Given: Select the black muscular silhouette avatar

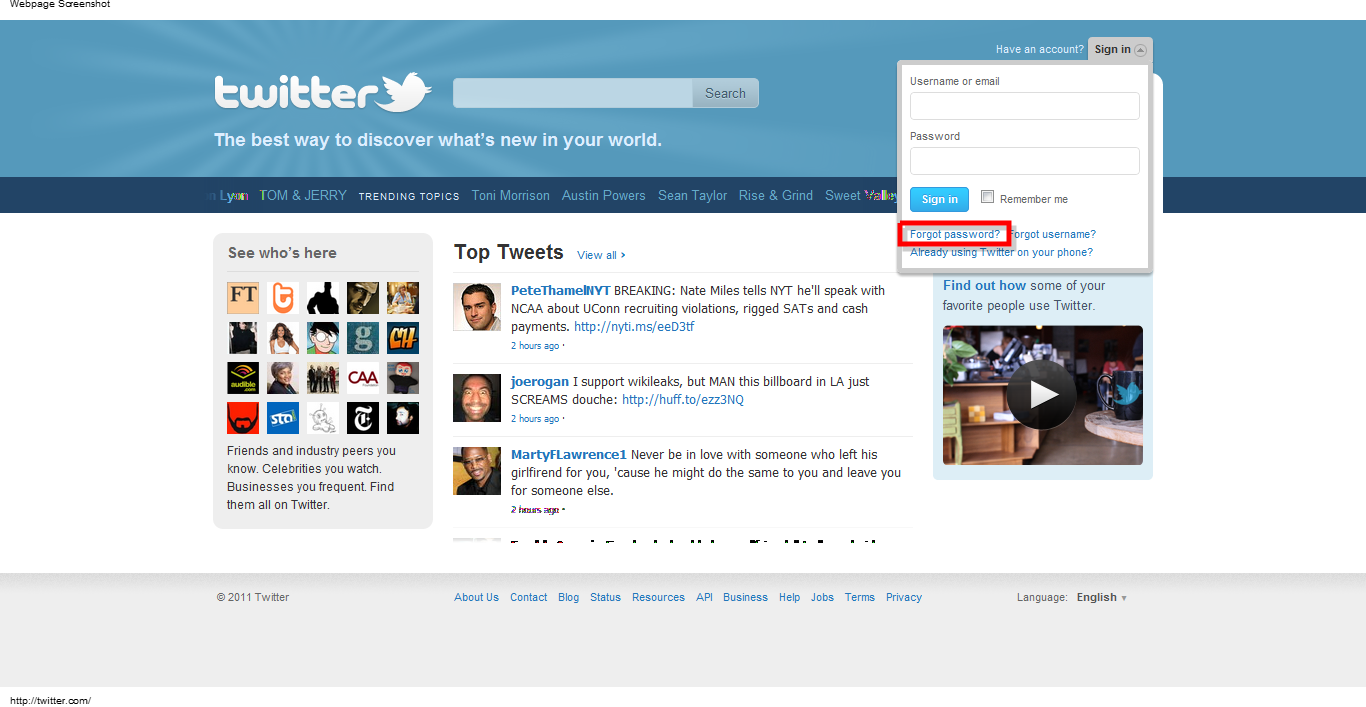Looking at the screenshot, I should click(323, 298).
